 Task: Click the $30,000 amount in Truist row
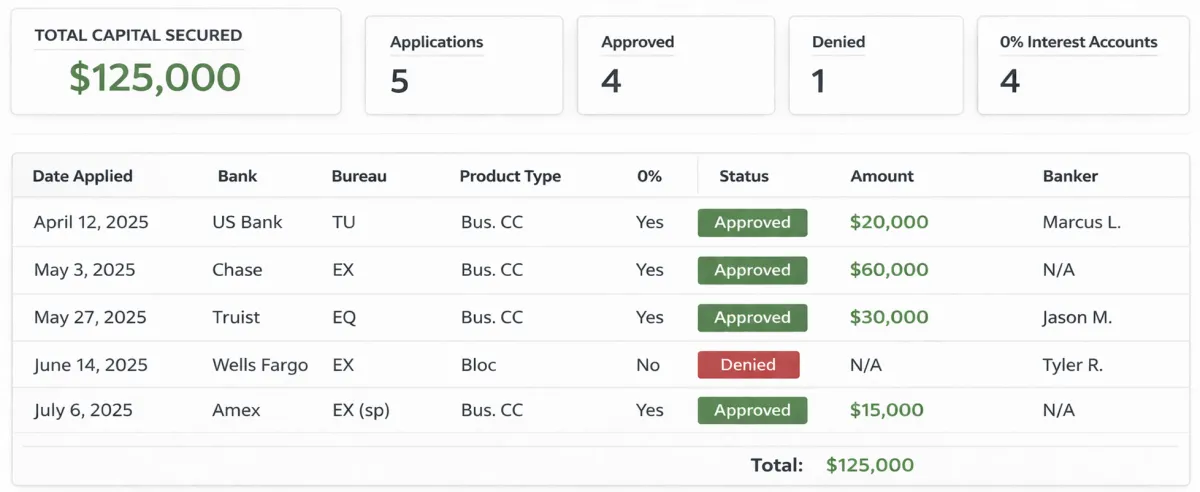[x=889, y=317]
